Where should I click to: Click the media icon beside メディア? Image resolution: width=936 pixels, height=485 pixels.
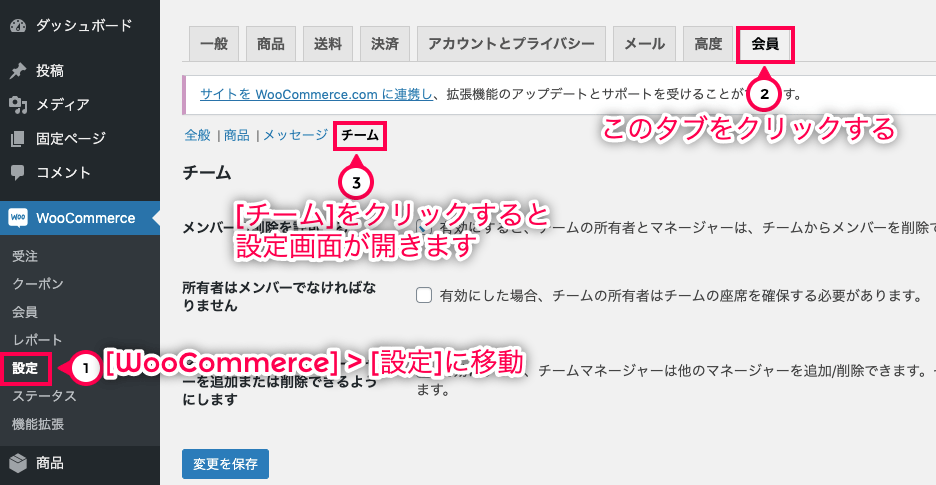point(19,105)
